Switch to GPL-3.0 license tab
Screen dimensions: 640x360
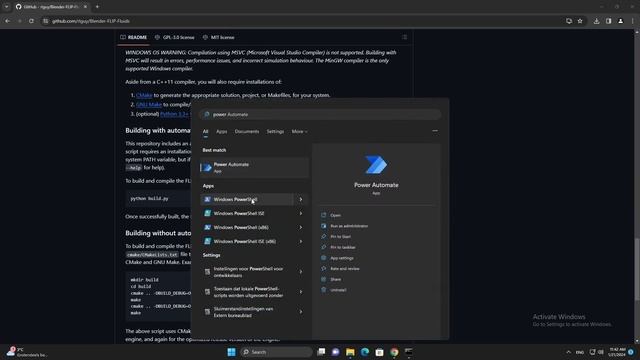click(175, 37)
